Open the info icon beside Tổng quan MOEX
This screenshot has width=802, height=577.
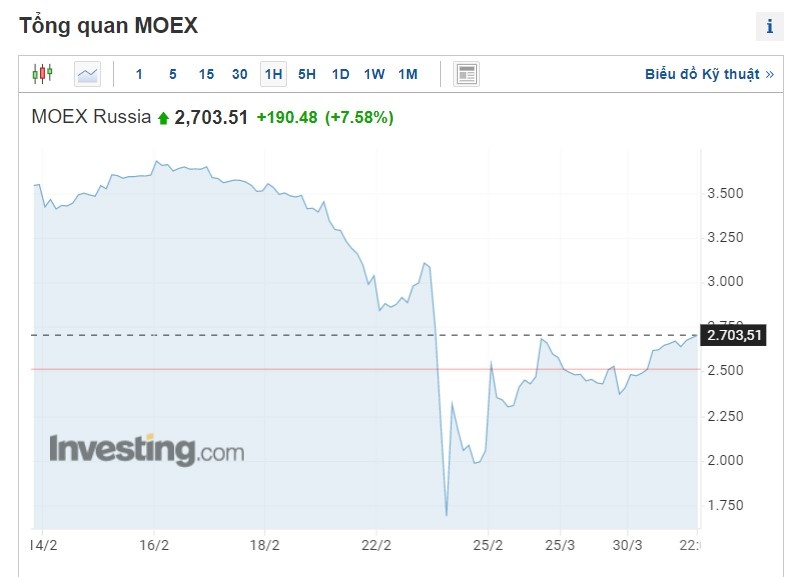769,27
